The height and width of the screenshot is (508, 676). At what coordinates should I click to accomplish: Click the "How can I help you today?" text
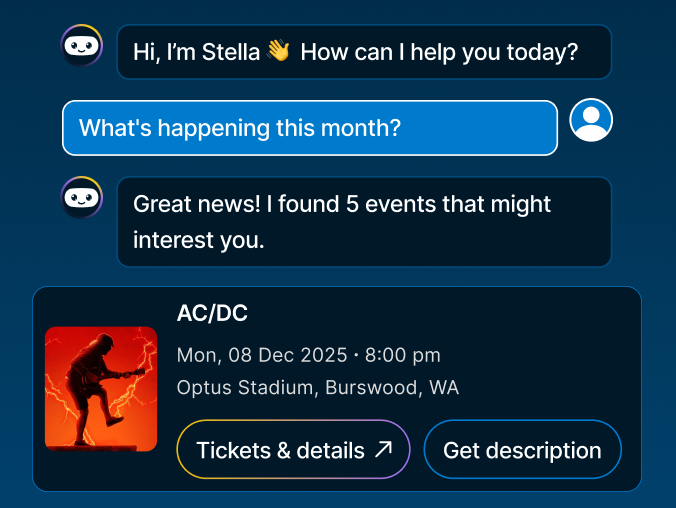[439, 52]
